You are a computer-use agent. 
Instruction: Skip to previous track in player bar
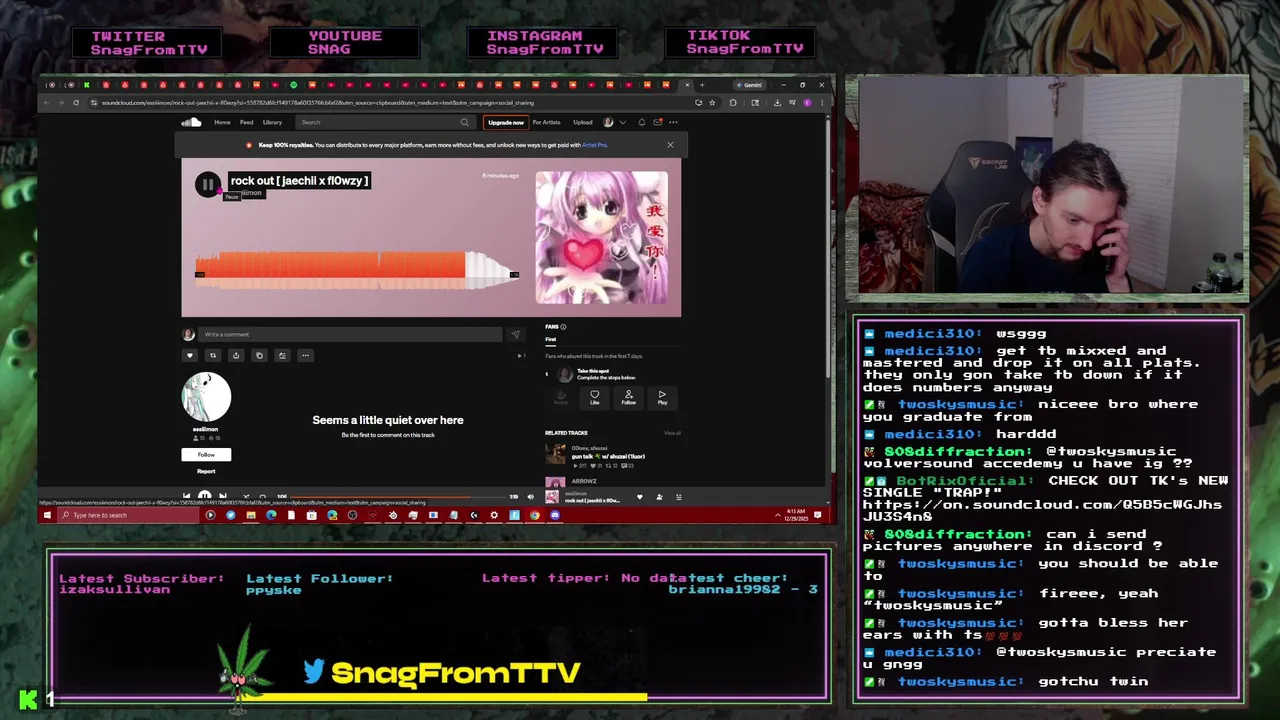click(x=186, y=496)
